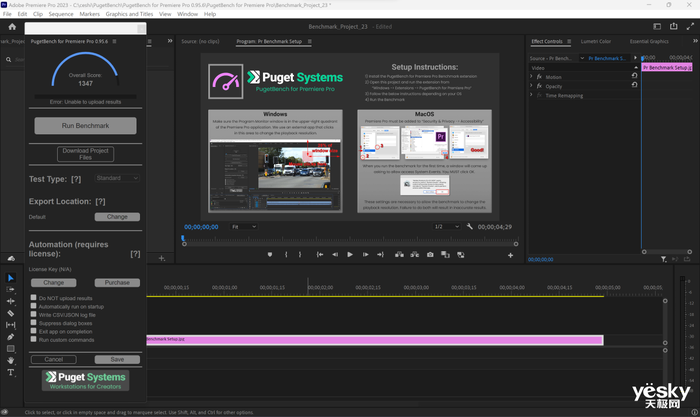Screen dimensions: 700x417
Task: Click the Lift button
Action: coord(400,254)
